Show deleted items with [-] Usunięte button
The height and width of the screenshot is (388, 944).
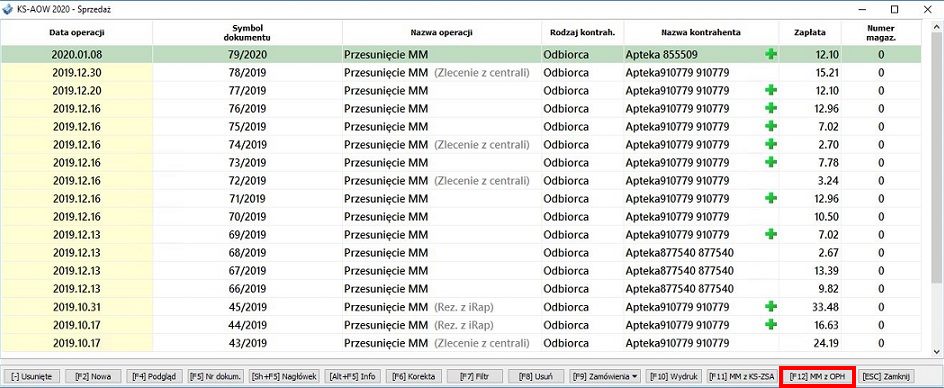(x=31, y=376)
